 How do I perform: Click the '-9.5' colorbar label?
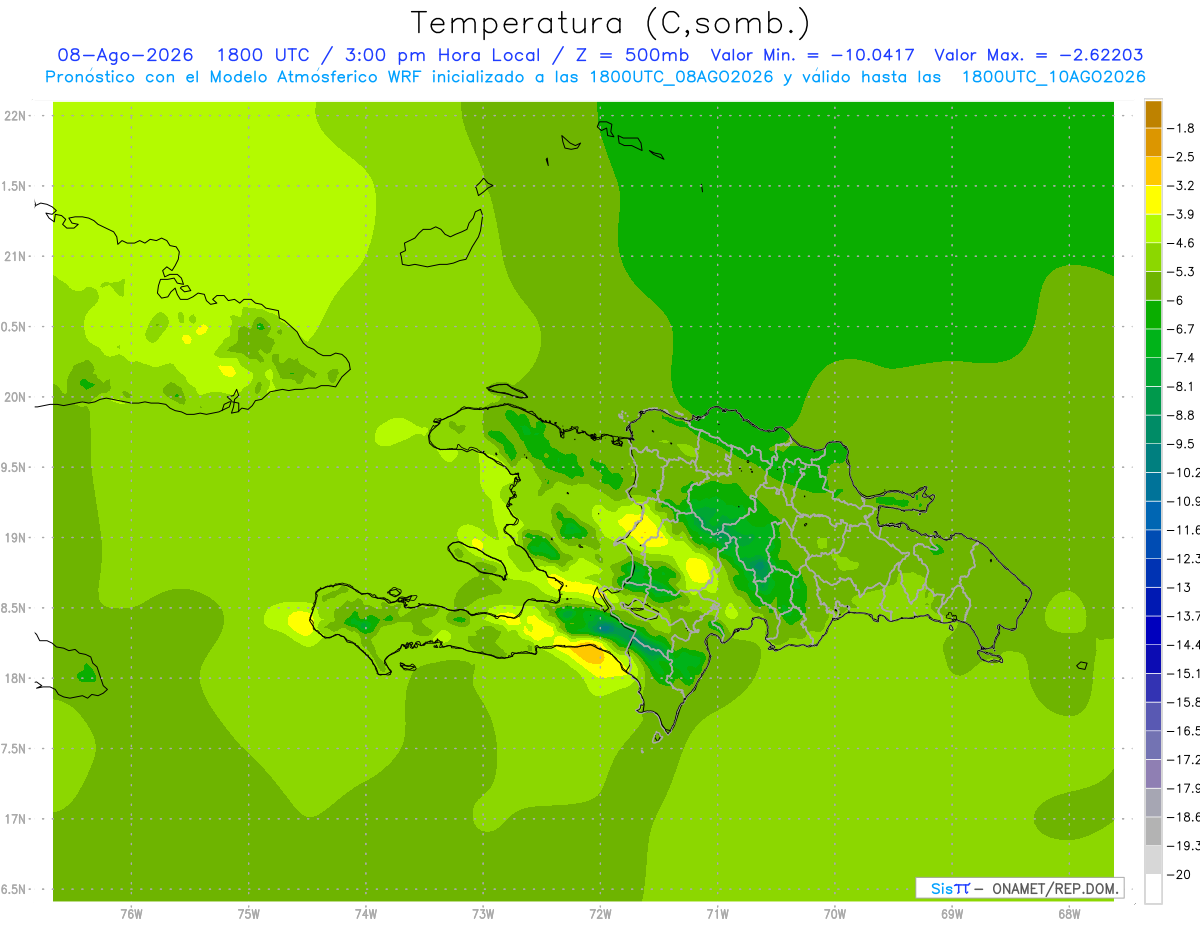[1181, 443]
